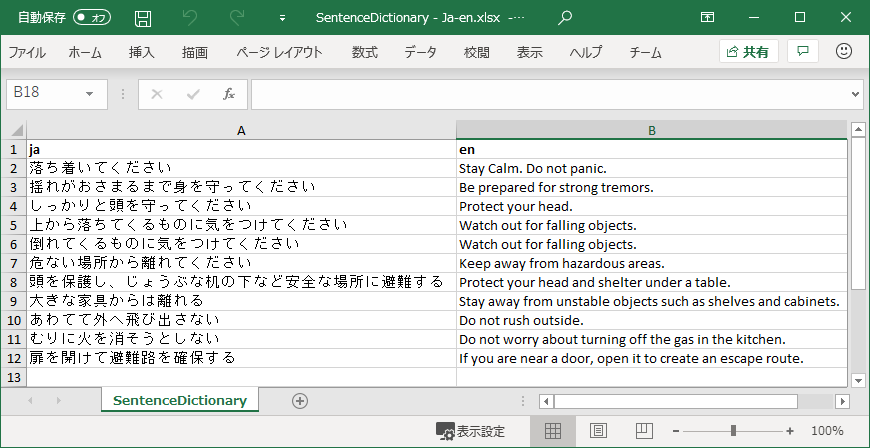870x448 pixels.
Task: Click cell 'Be prepared for strong tremors.'
Action: (x=652, y=188)
